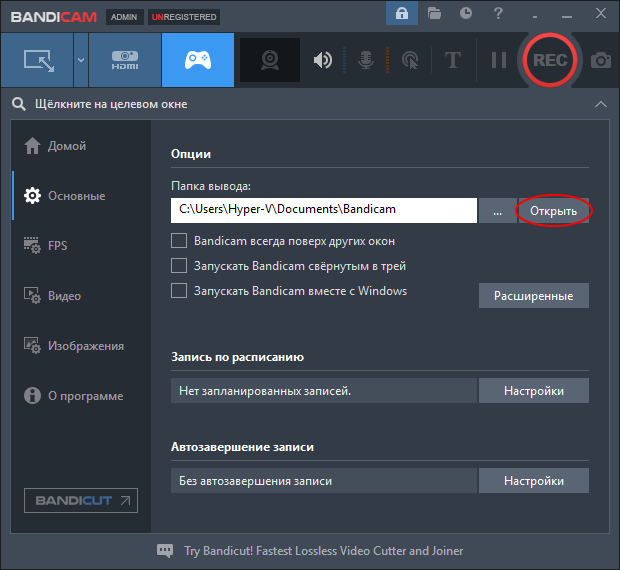Click the Открыть button
Screen dimensions: 620x570
click(553, 211)
